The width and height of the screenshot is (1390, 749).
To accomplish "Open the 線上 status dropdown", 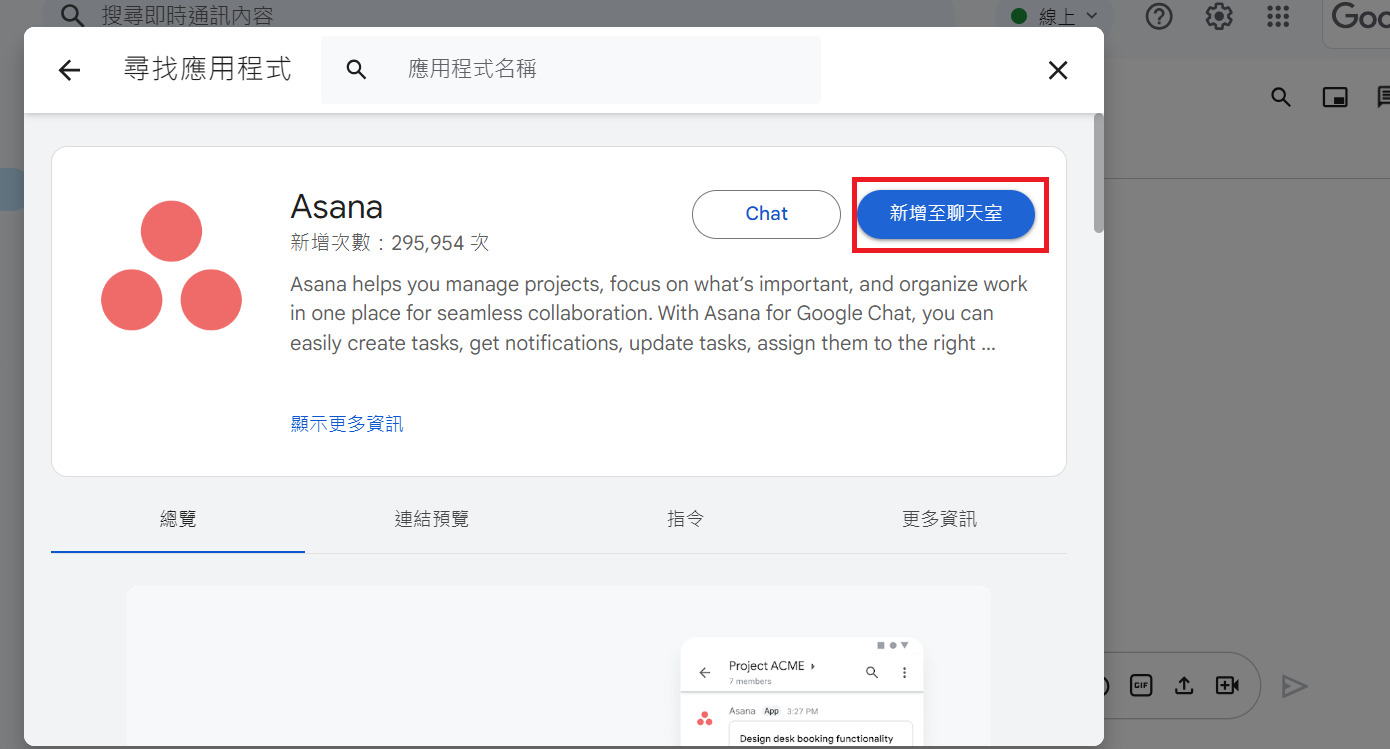I will 1054,15.
